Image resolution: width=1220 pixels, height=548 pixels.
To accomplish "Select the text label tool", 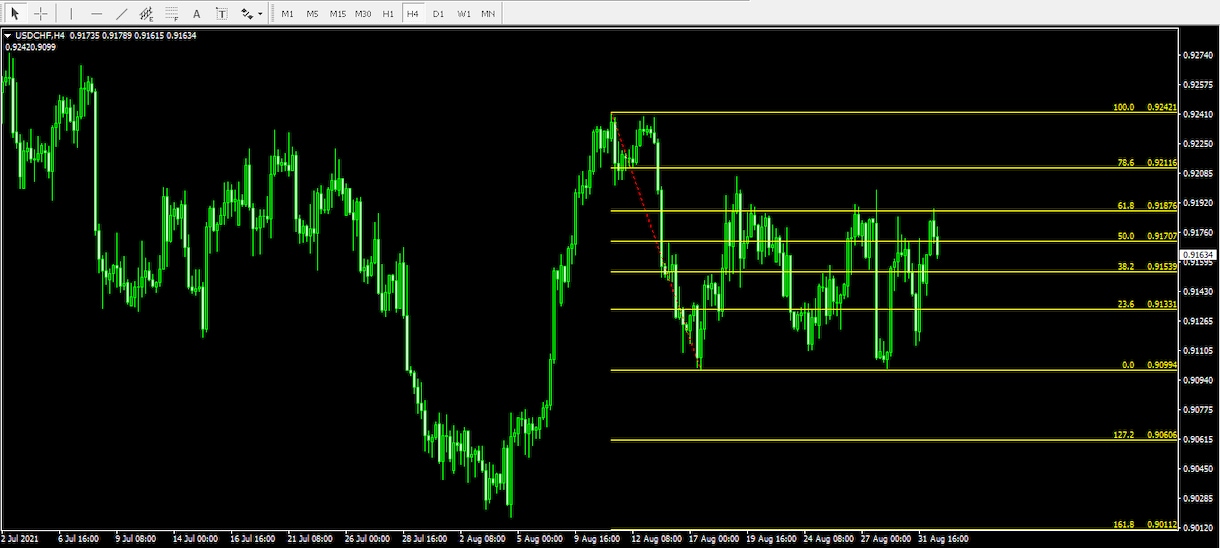I will 221,14.
